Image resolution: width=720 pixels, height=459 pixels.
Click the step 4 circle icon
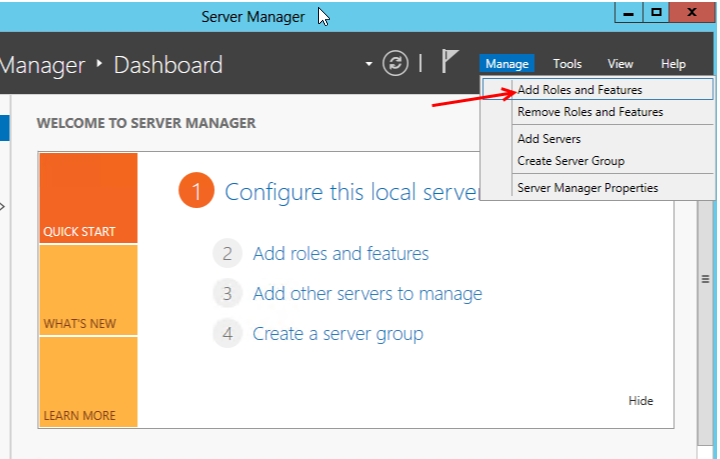click(227, 334)
